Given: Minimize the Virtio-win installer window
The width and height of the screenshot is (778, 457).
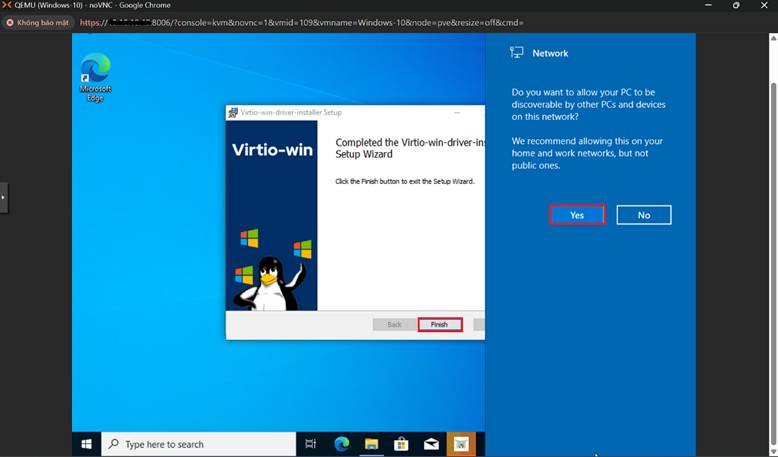Looking at the screenshot, I should (x=457, y=113).
